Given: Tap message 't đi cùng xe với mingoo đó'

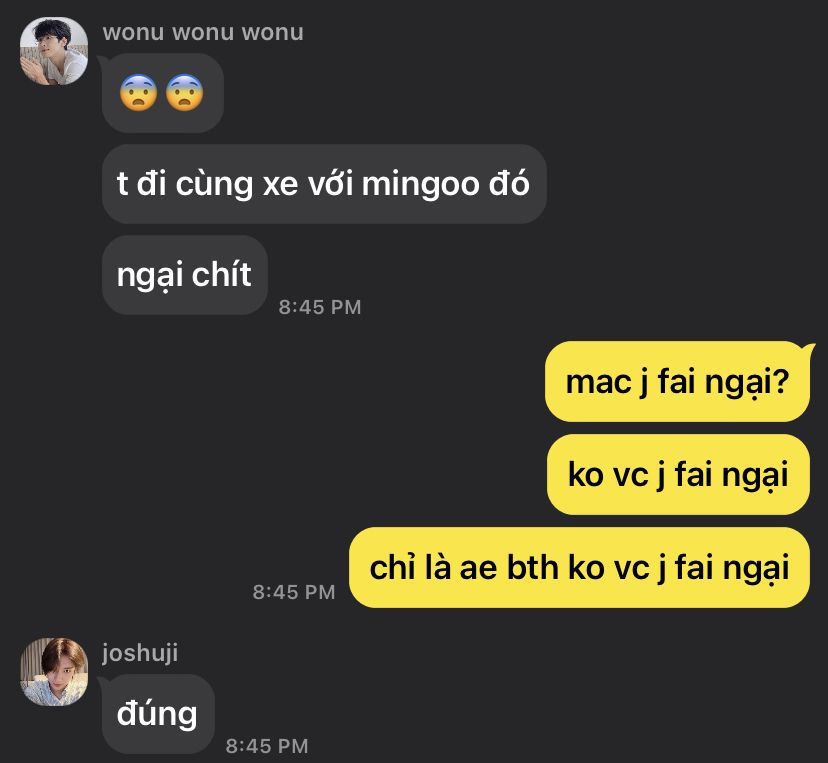Looking at the screenshot, I should (x=324, y=184).
